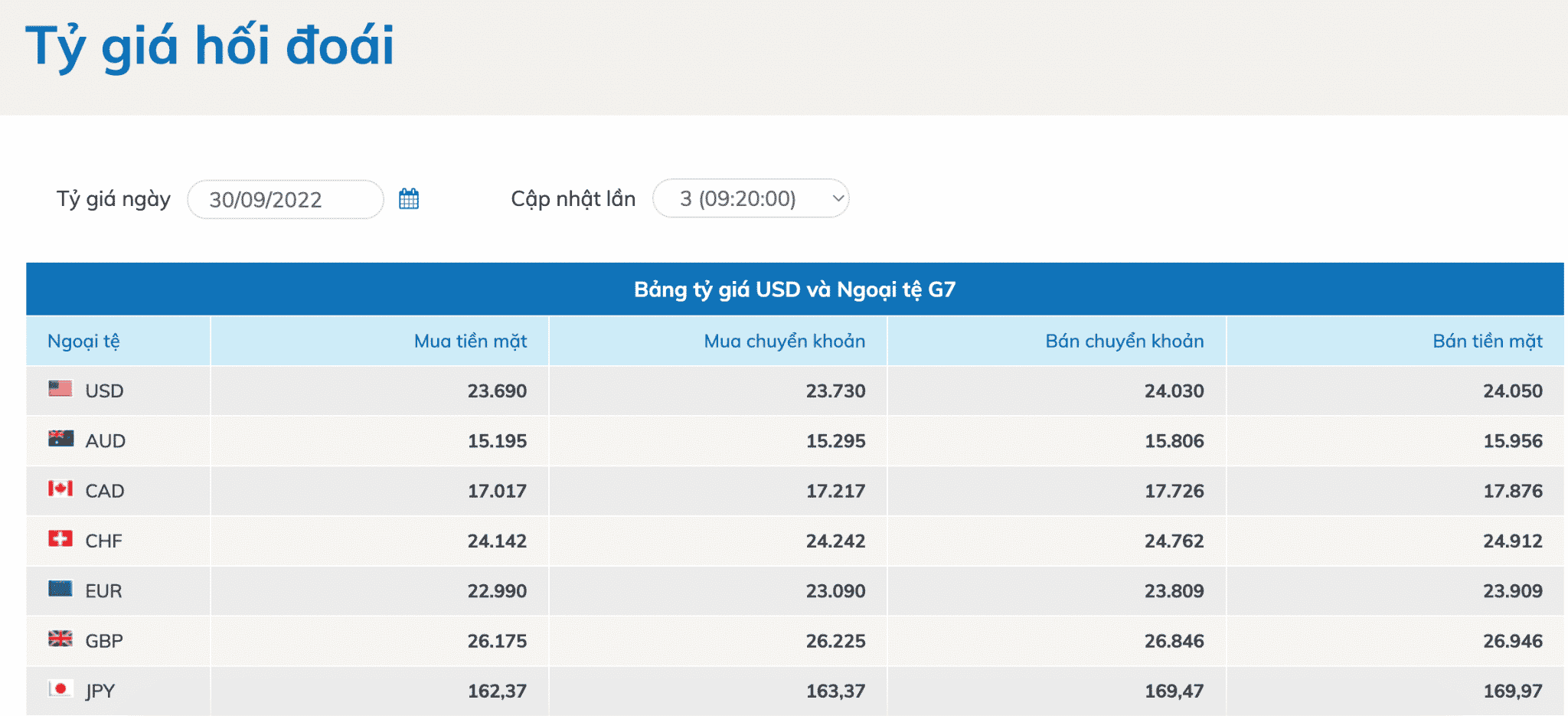
Task: Click the Mua chuyển khoản column header
Action: 784,342
